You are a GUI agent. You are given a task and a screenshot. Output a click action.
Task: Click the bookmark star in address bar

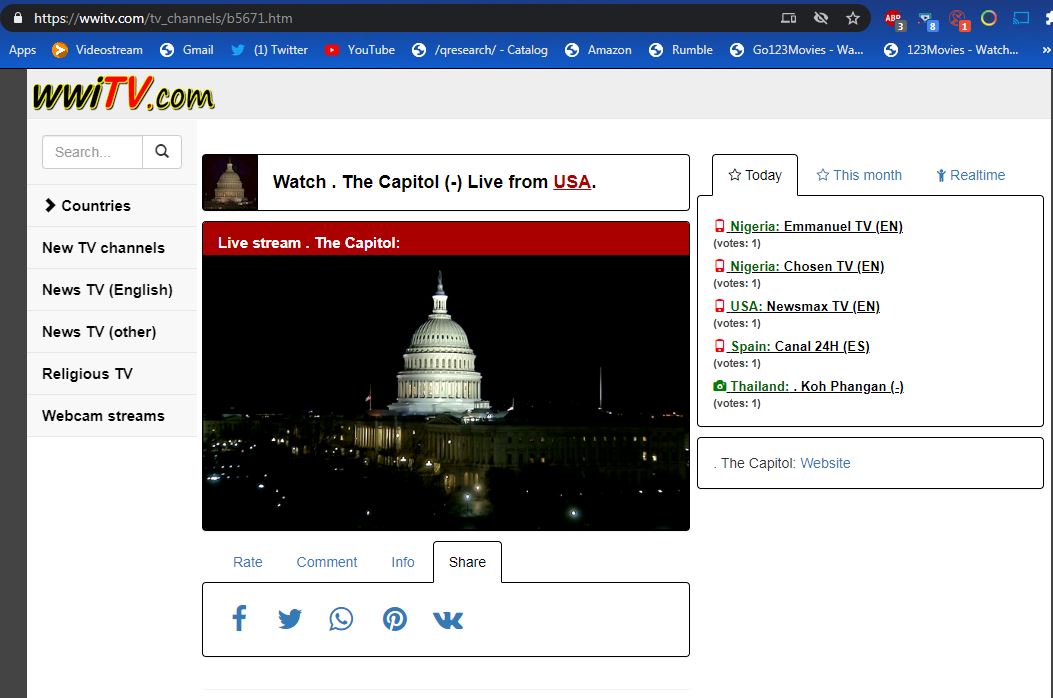pyautogui.click(x=853, y=18)
